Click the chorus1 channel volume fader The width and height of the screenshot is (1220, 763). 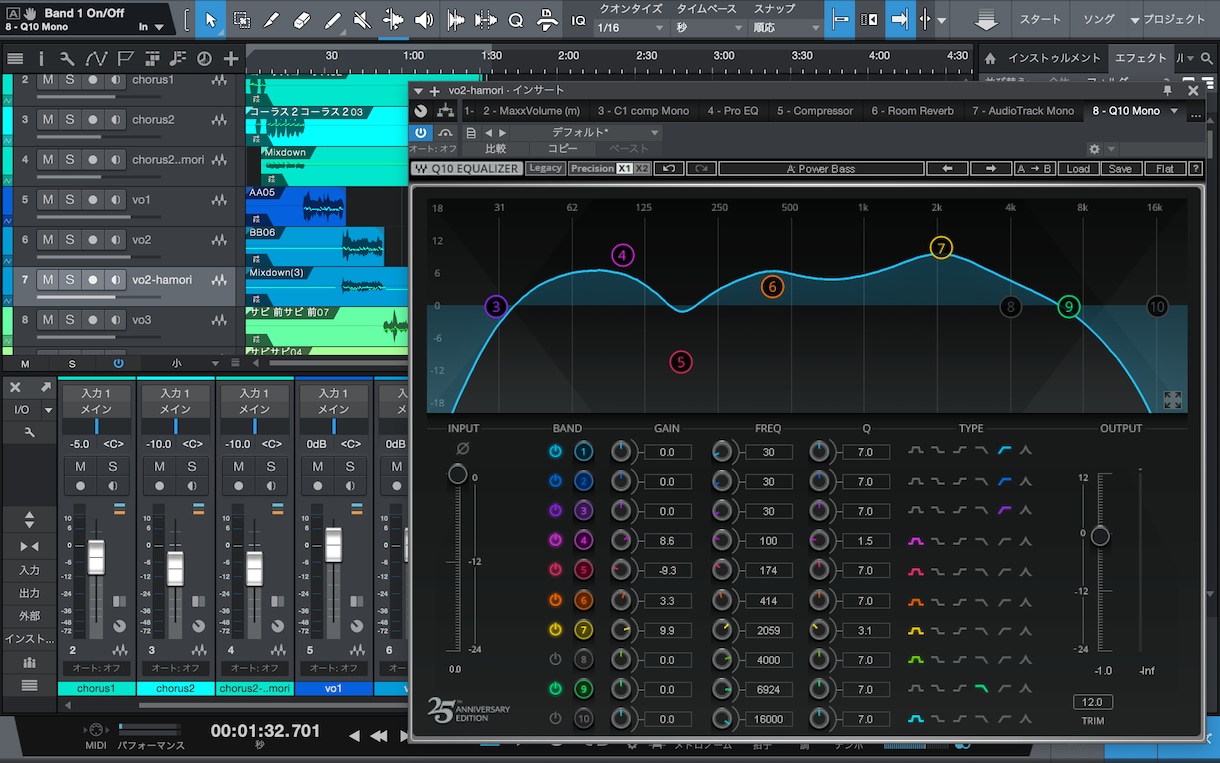[x=96, y=556]
